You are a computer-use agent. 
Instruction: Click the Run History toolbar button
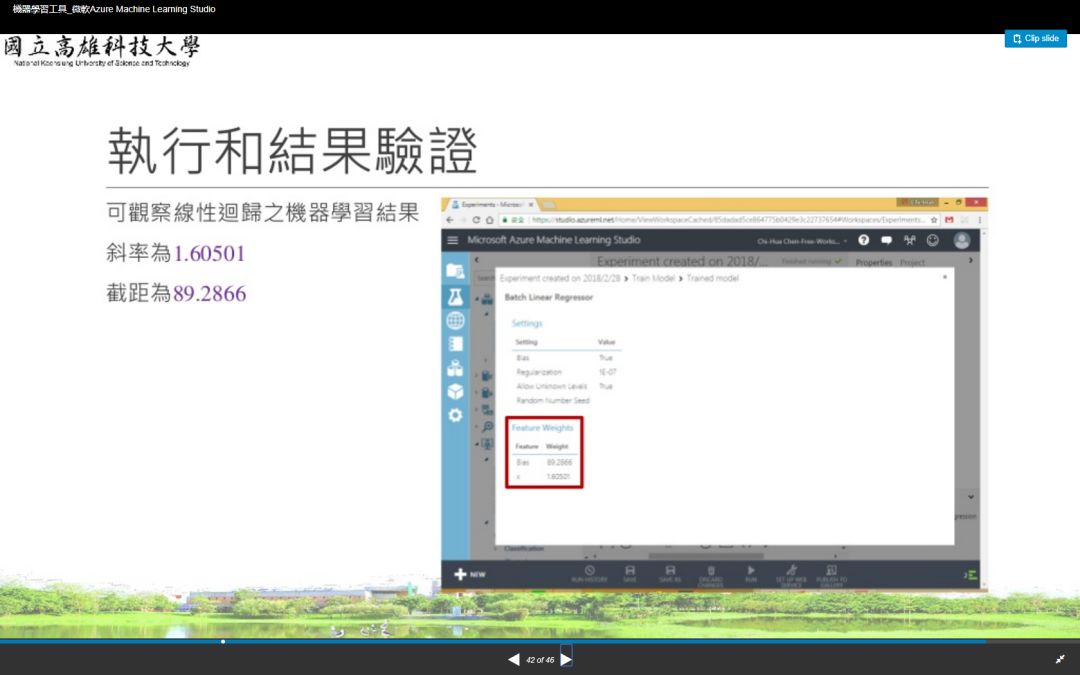[x=590, y=574]
